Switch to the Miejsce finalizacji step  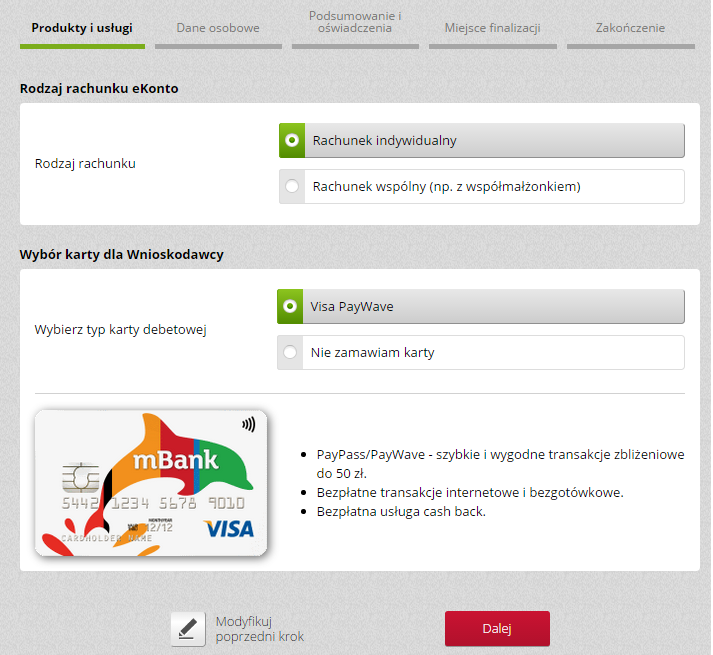(492, 28)
